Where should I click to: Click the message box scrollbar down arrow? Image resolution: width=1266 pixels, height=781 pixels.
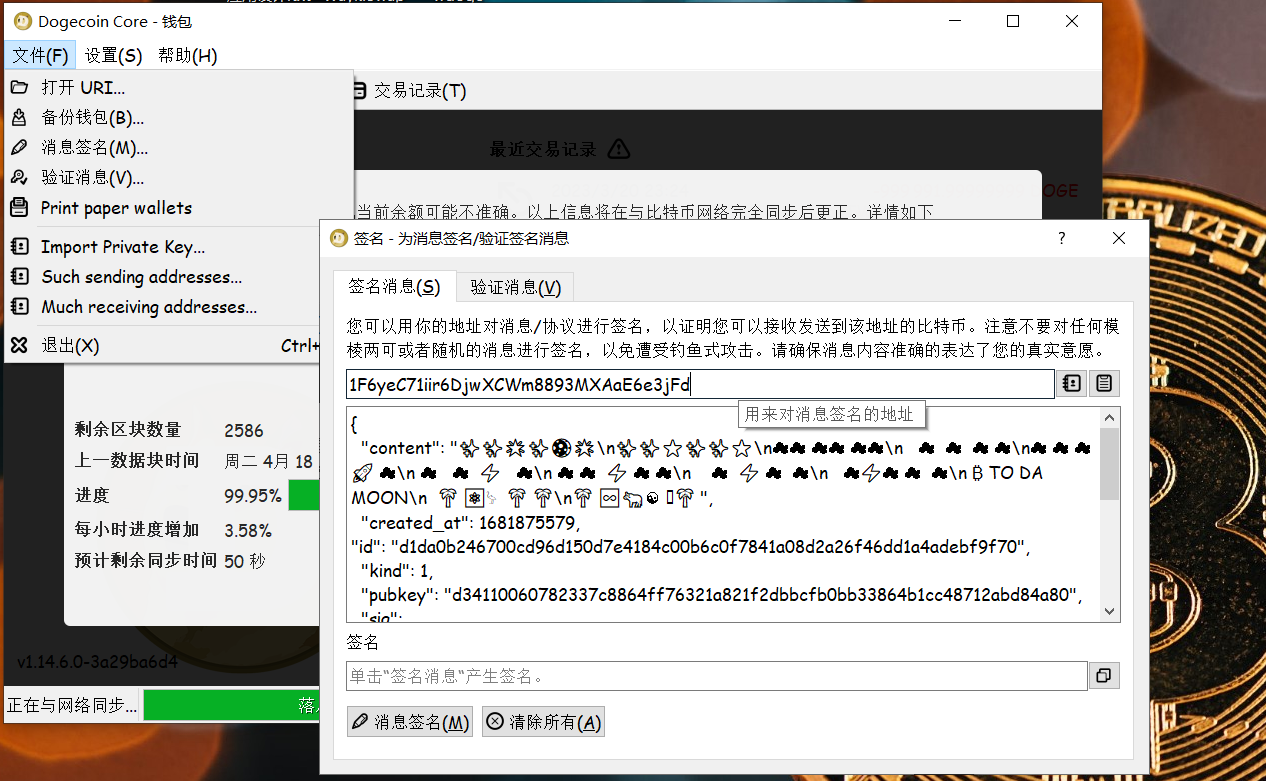pyautogui.click(x=1110, y=611)
